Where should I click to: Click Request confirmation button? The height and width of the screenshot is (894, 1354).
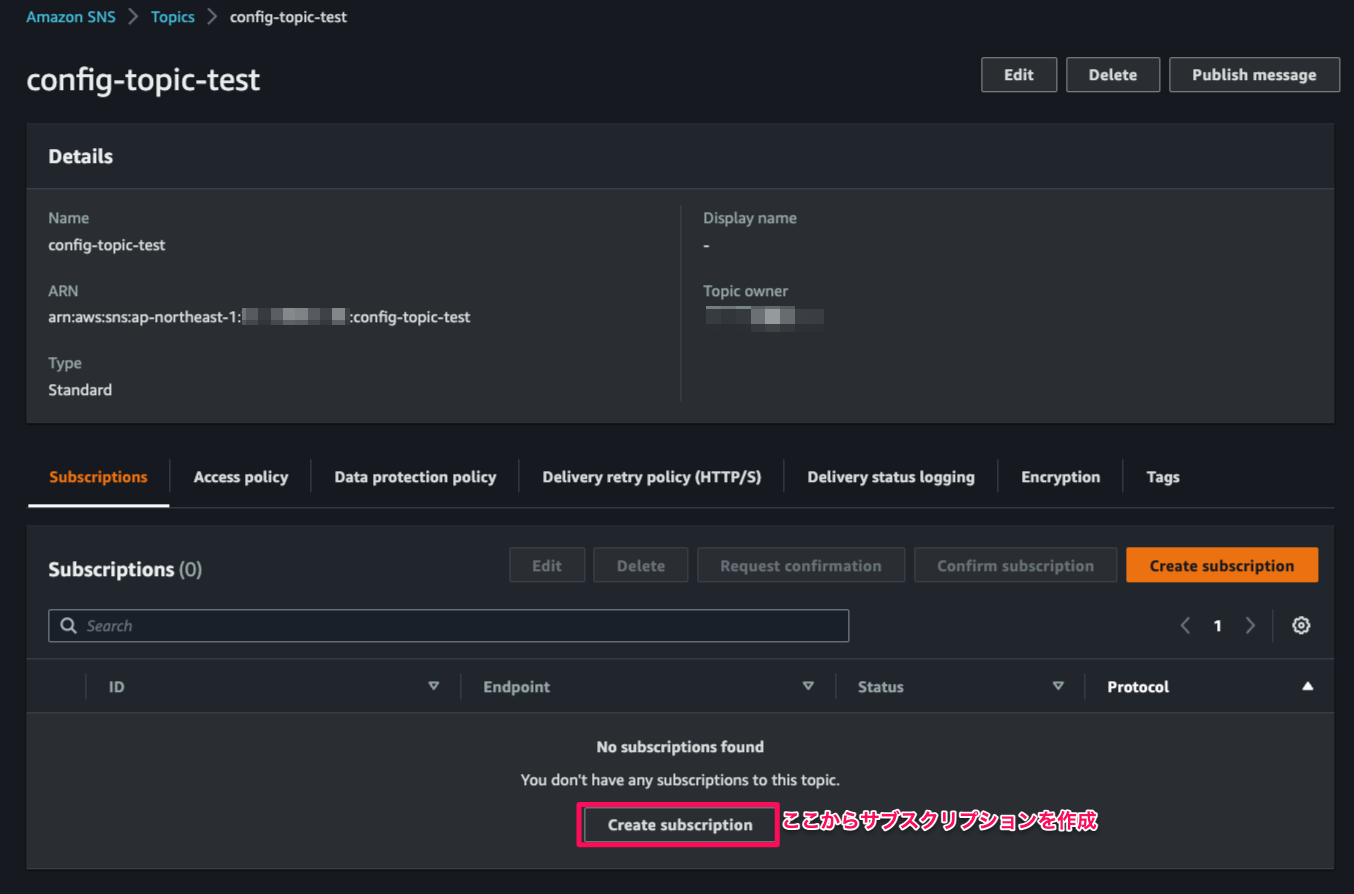click(801, 565)
